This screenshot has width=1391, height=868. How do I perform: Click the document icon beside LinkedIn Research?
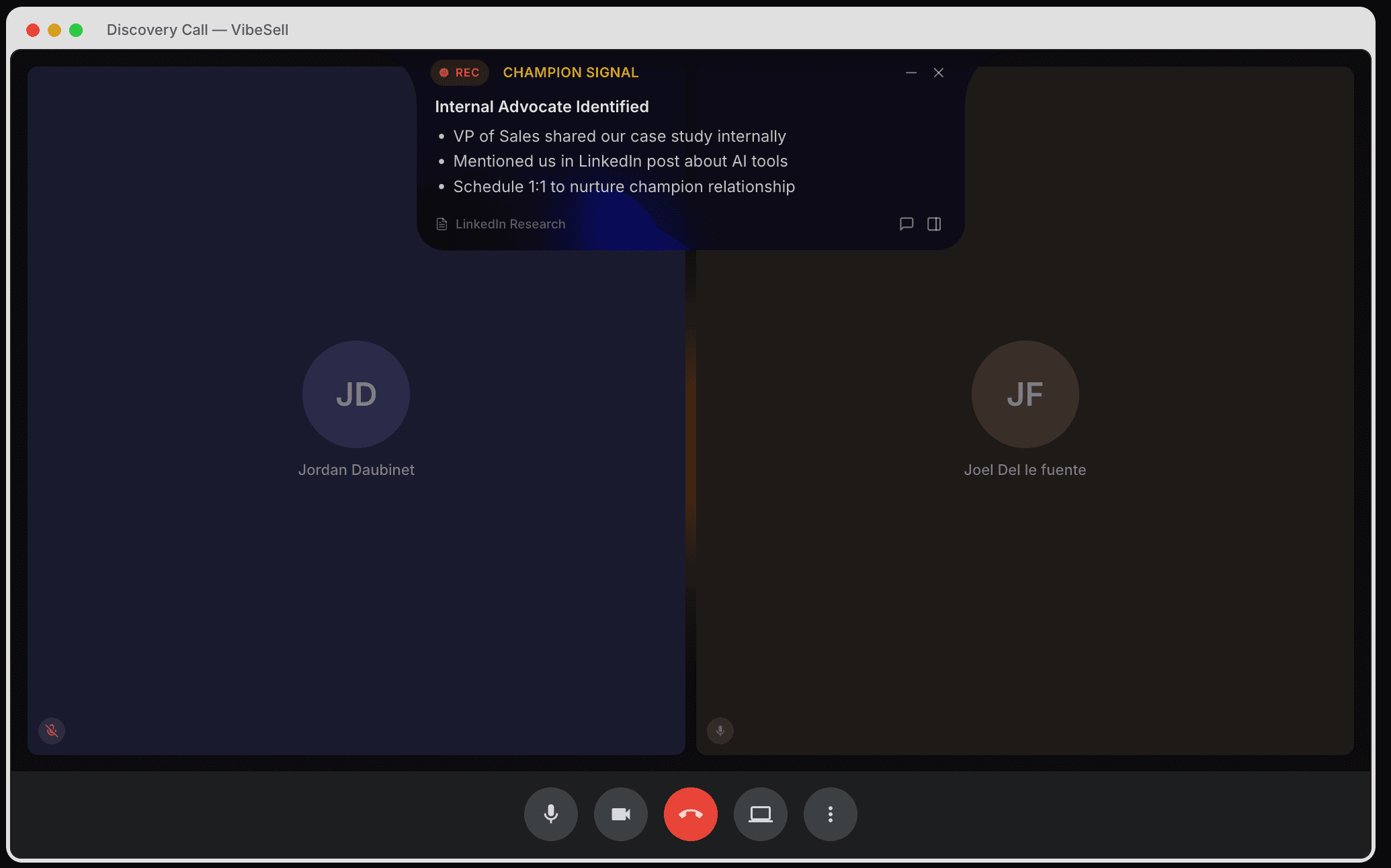click(441, 224)
